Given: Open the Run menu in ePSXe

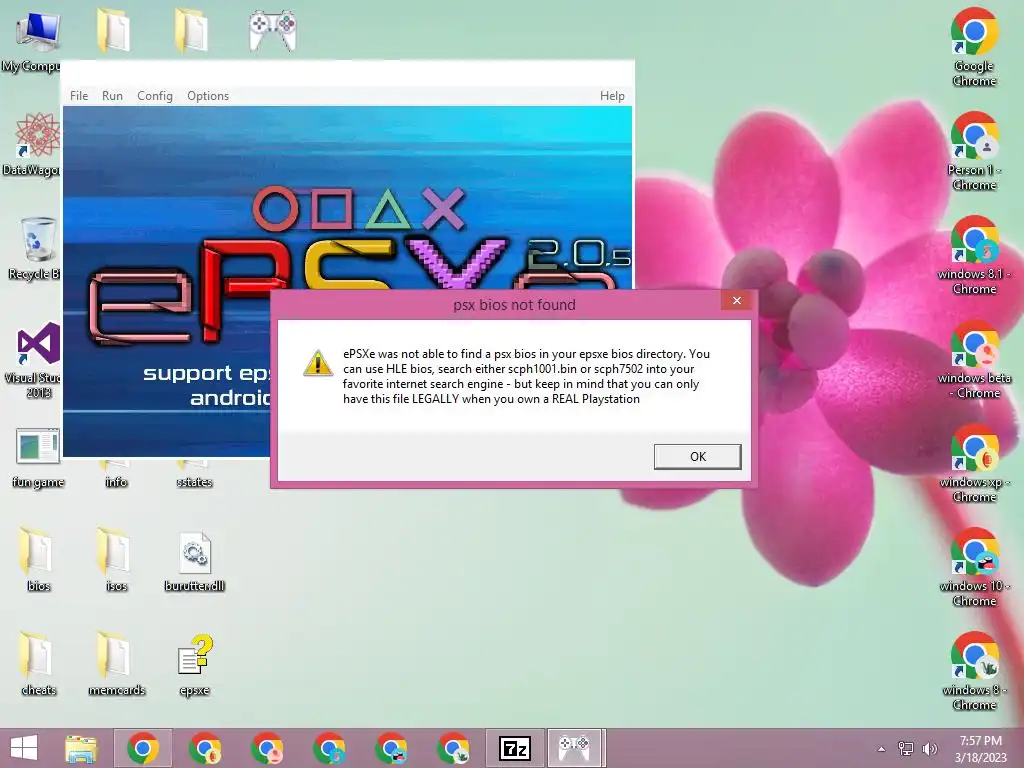Looking at the screenshot, I should click(x=112, y=96).
